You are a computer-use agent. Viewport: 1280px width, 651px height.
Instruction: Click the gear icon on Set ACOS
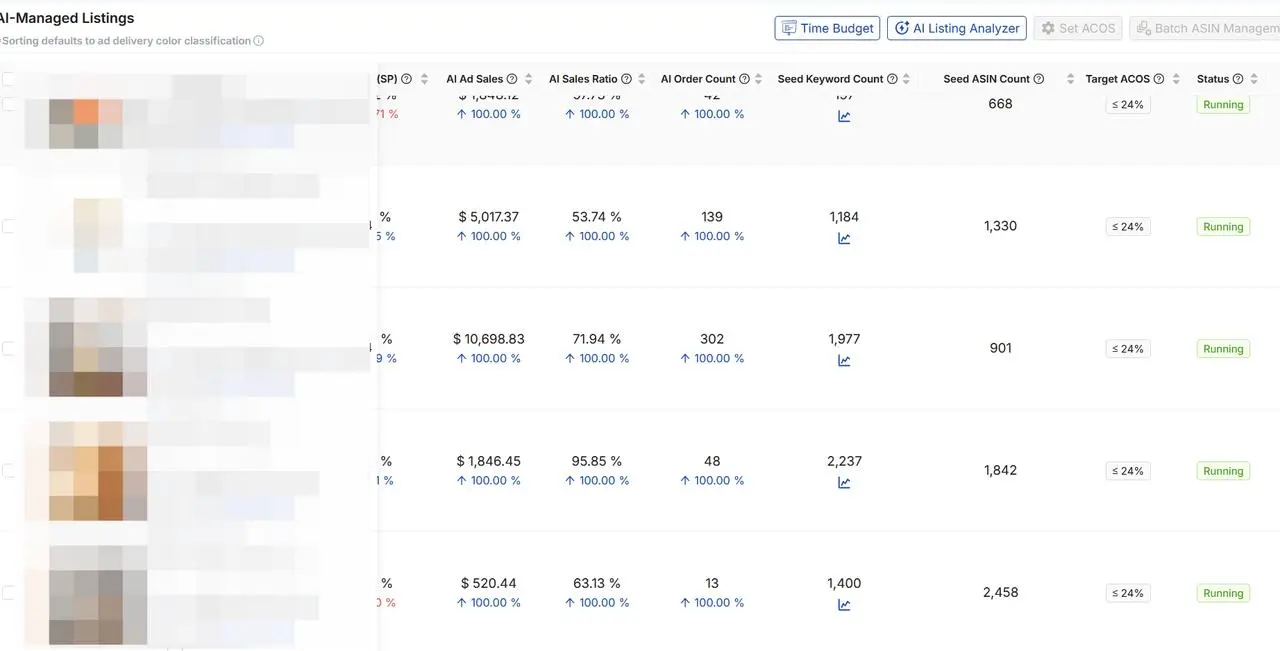(1048, 28)
